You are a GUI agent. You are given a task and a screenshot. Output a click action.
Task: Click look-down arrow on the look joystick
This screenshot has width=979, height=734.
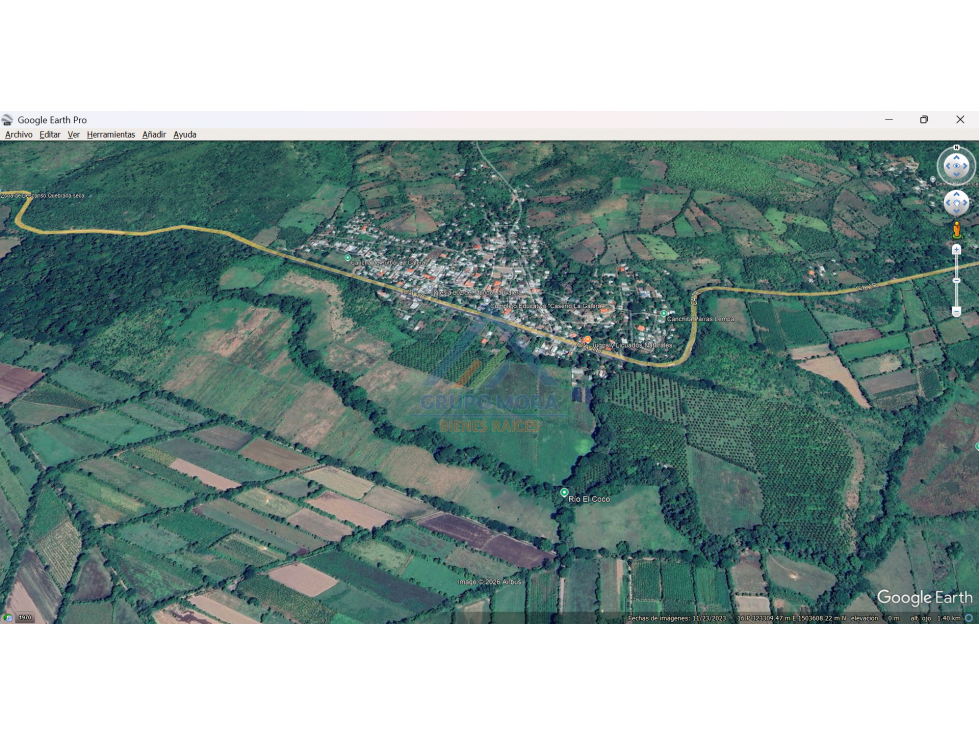957,174
